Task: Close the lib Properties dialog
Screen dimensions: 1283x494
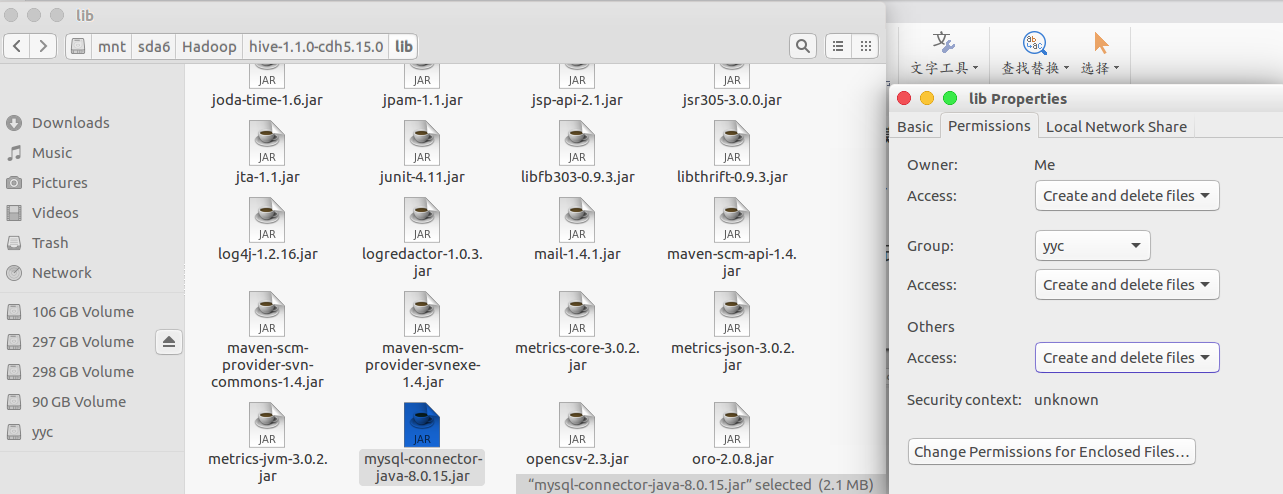Action: [904, 98]
